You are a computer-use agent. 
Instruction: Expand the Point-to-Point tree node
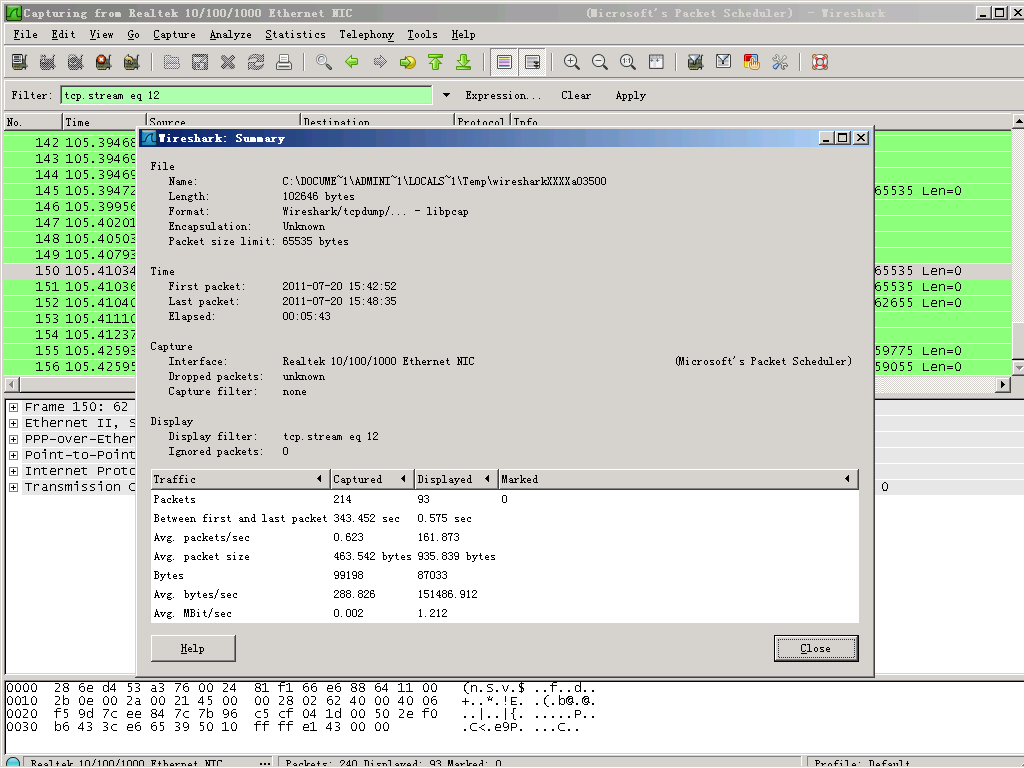coord(13,455)
